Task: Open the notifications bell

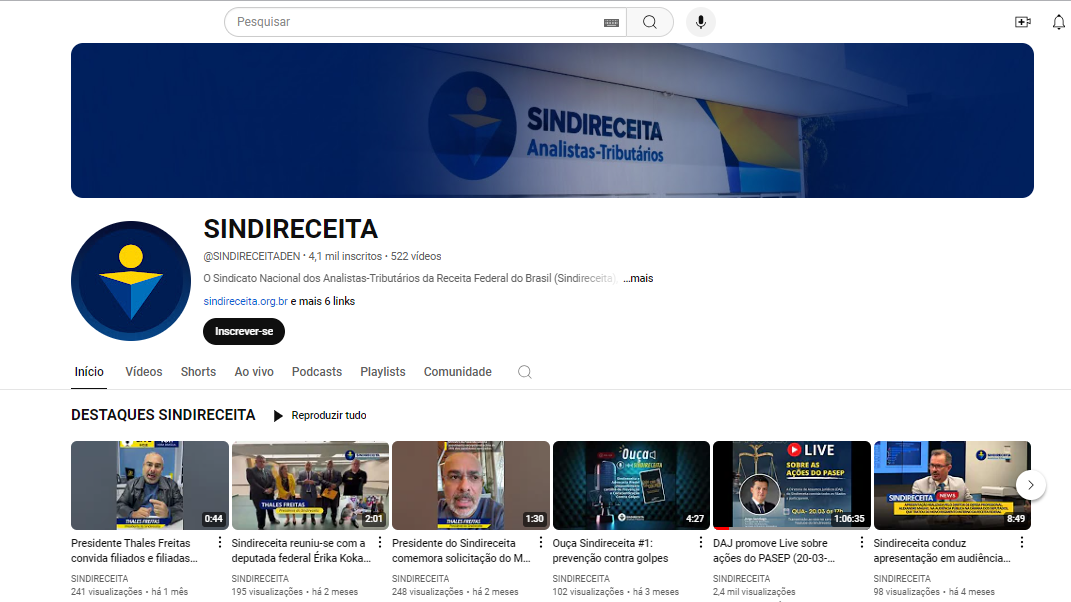Action: click(x=1058, y=22)
